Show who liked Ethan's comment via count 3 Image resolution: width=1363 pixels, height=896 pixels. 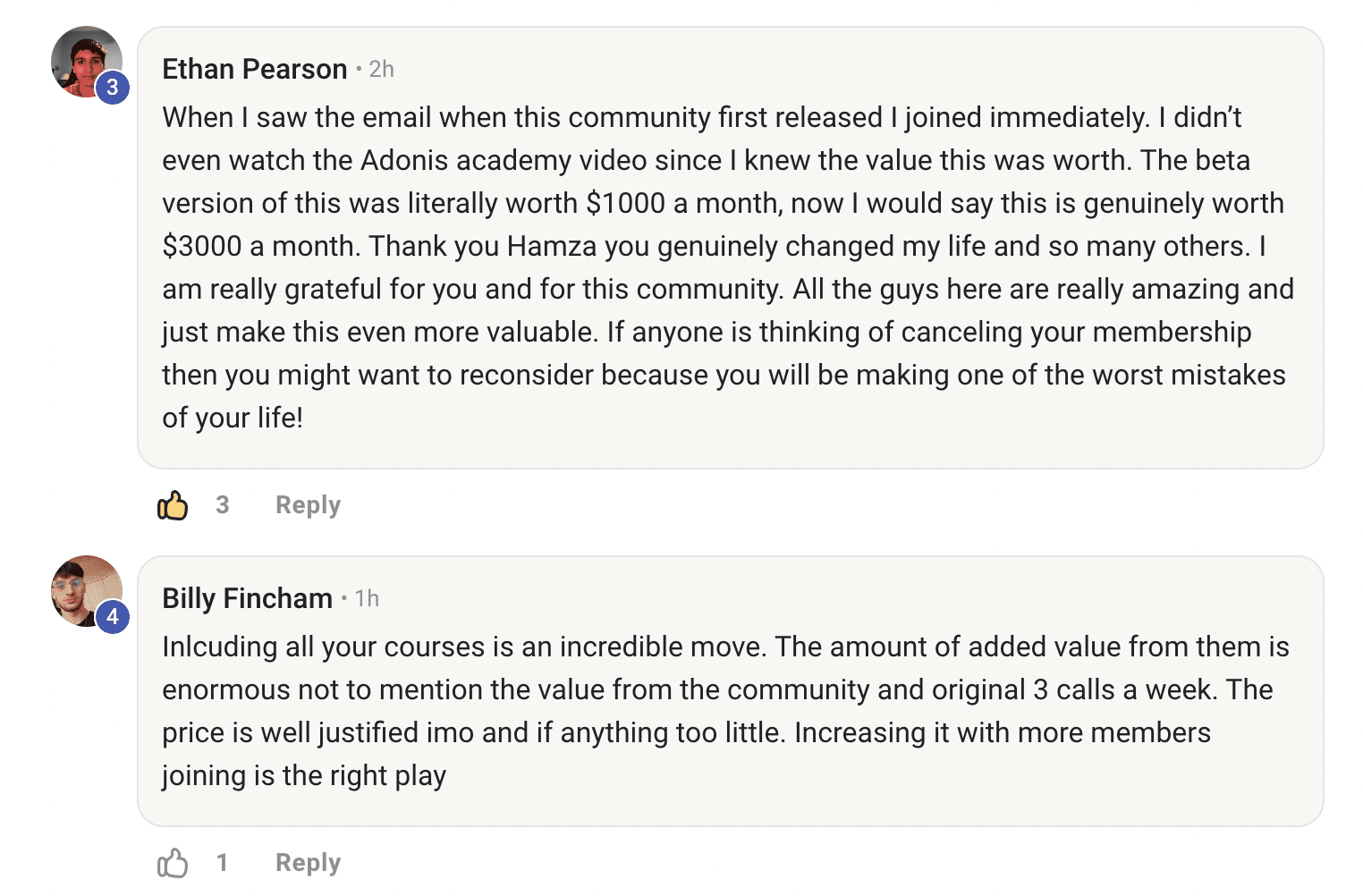(223, 505)
